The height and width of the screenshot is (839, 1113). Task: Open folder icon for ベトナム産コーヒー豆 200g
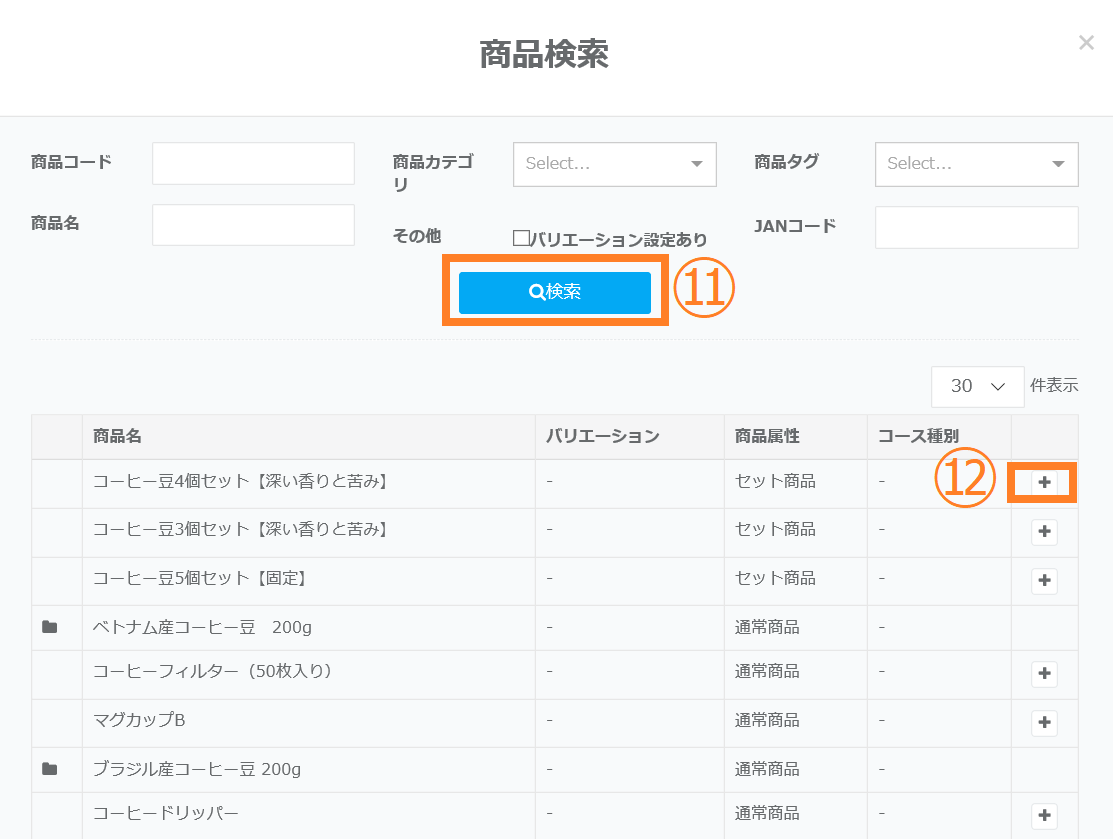50,628
